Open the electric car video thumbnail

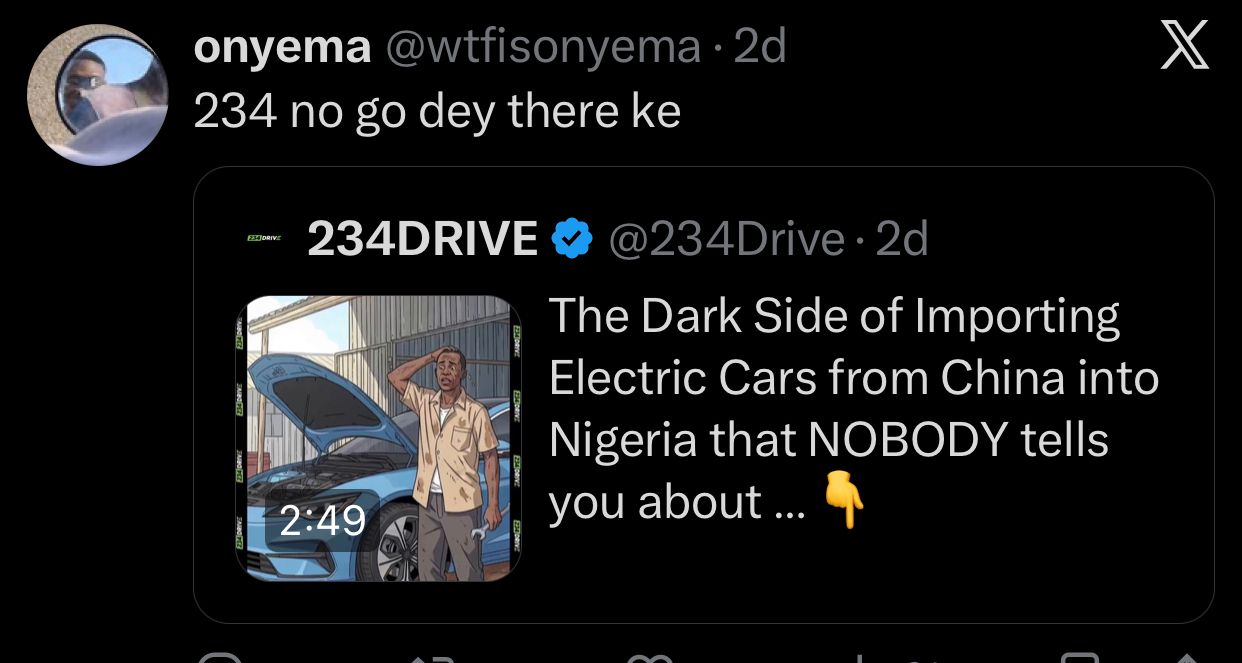[x=378, y=438]
